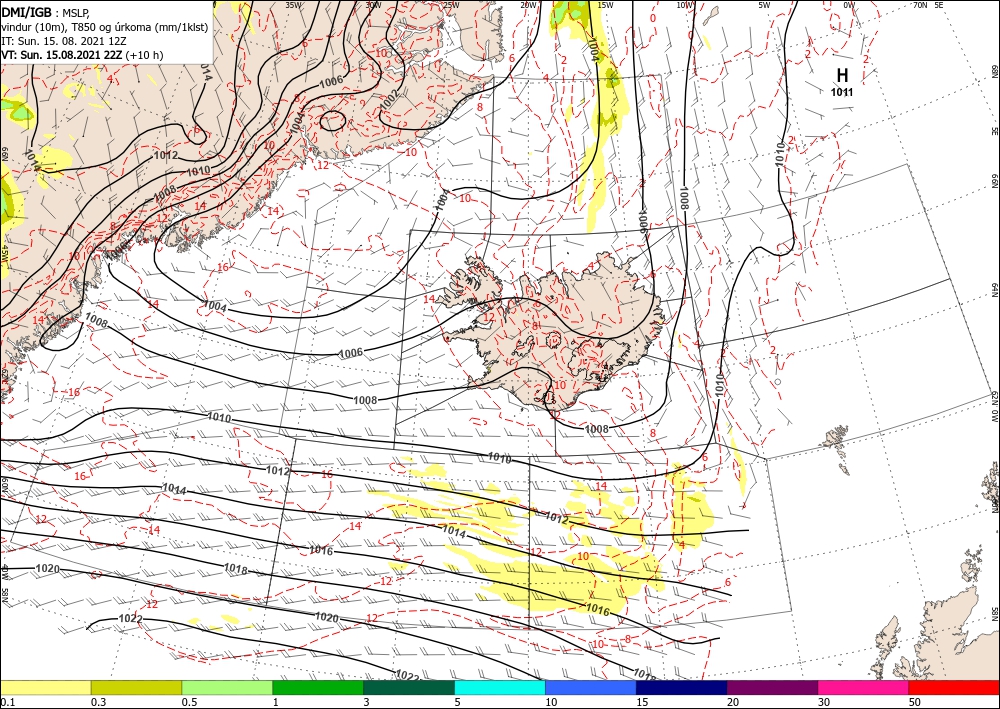1000x709 pixels.
Task: Click the '0.1' legend scale value
Action: [x=6, y=702]
